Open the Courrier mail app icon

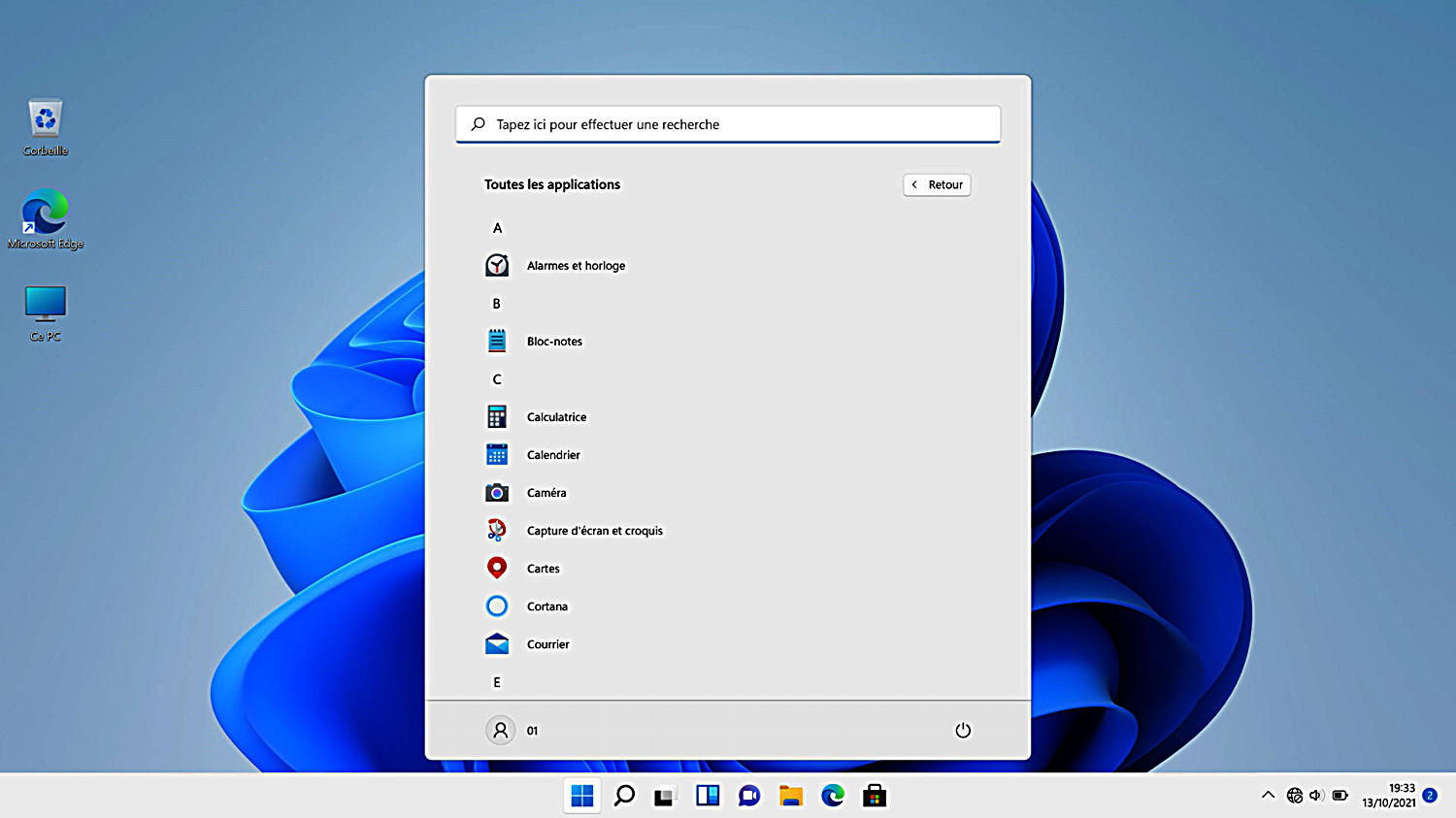[x=497, y=643]
